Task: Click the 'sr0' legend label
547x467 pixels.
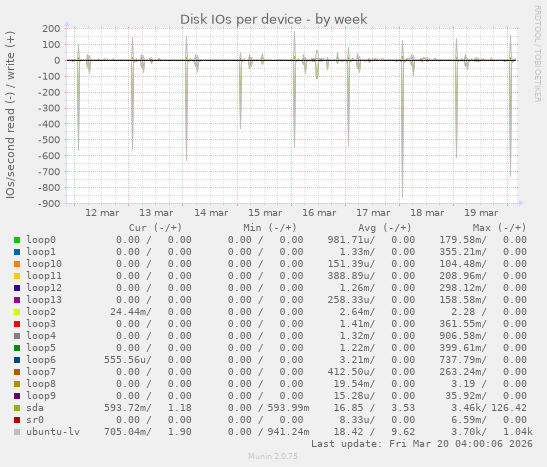Action: 35,420
